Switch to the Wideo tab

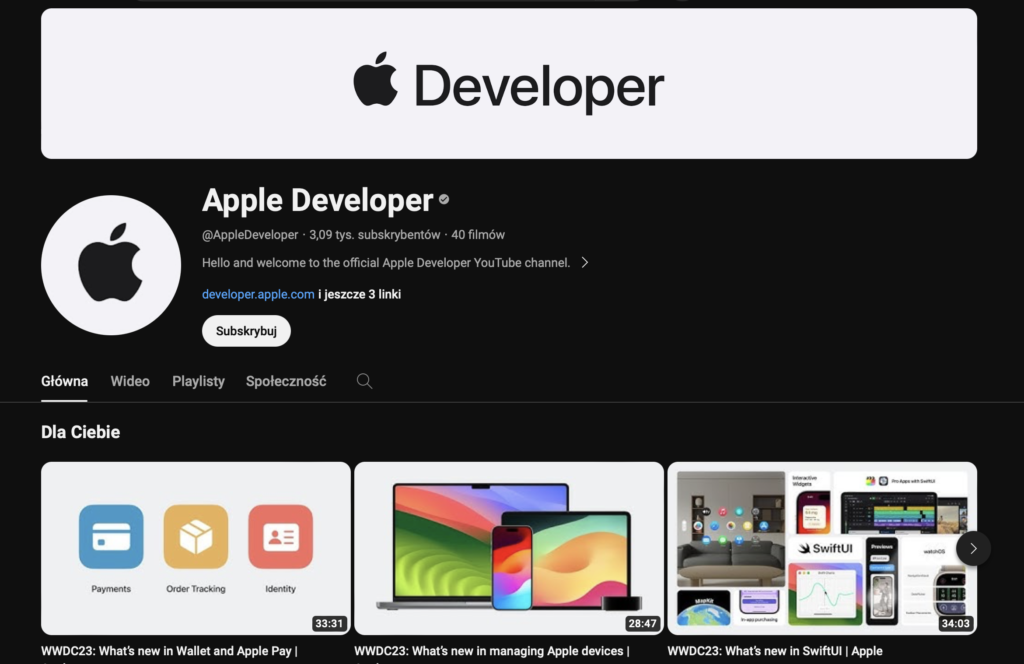[130, 381]
